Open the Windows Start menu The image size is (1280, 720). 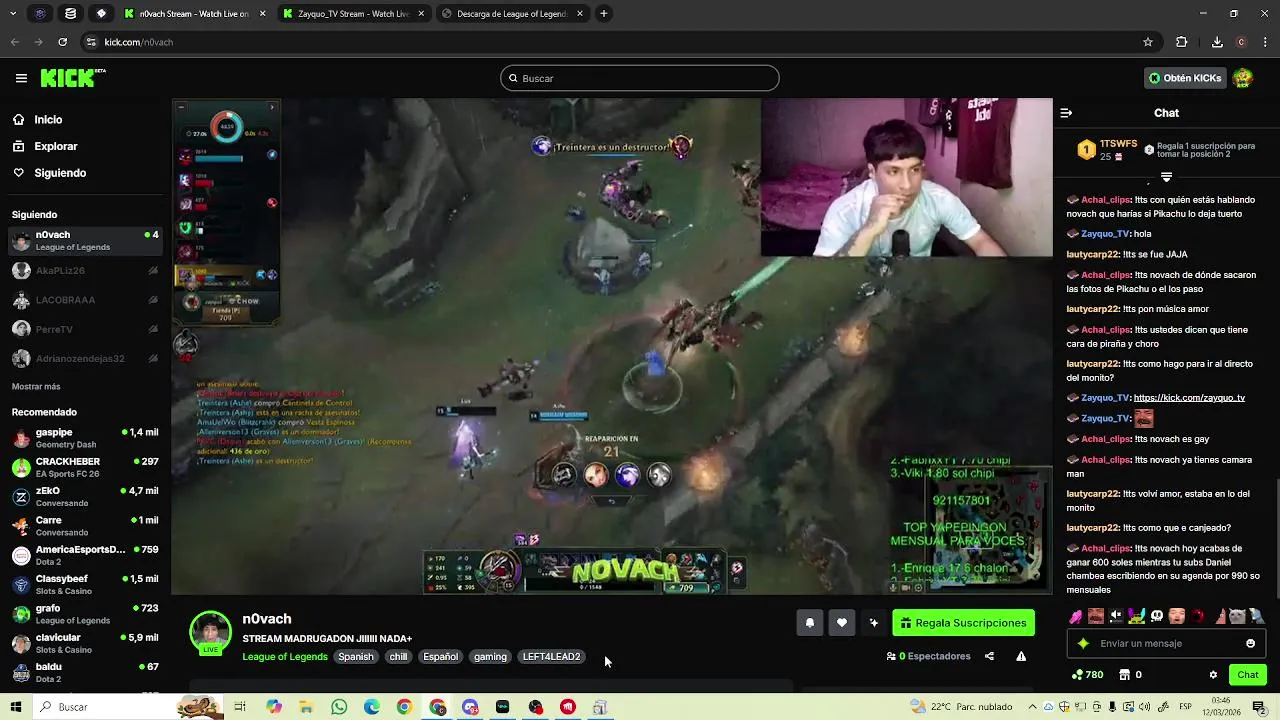pyautogui.click(x=16, y=707)
